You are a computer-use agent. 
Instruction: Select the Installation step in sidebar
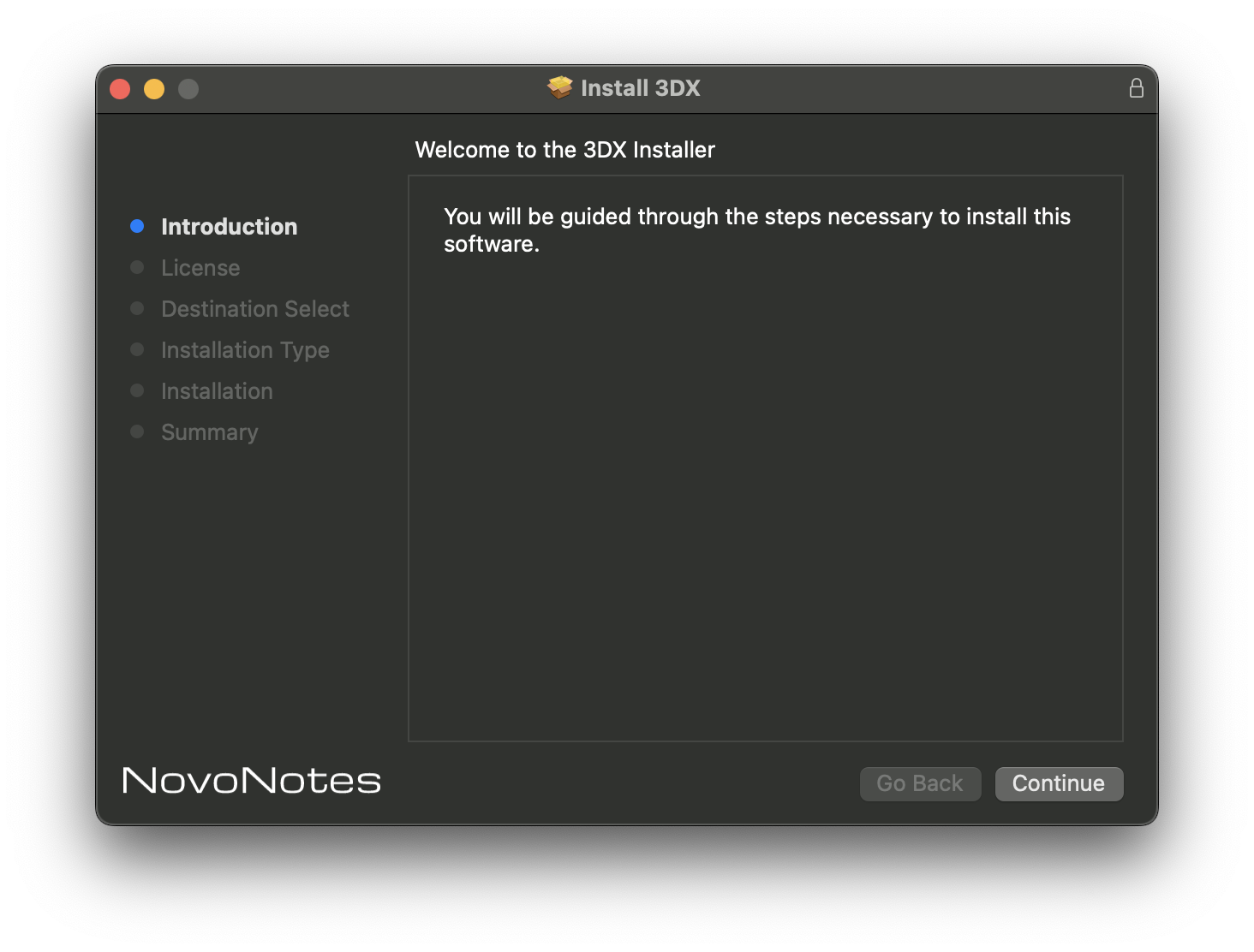coord(216,390)
